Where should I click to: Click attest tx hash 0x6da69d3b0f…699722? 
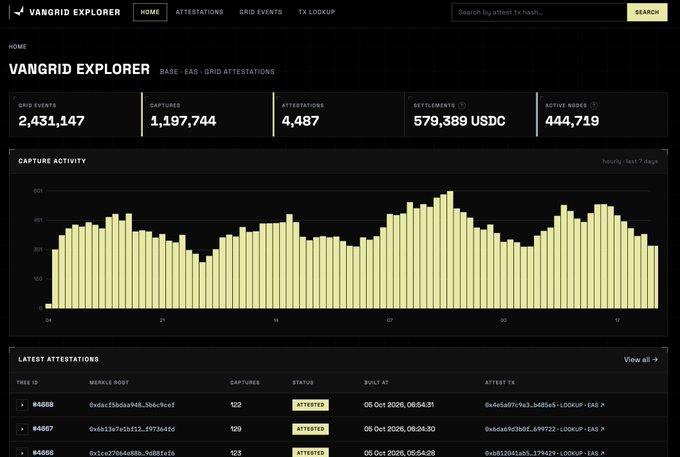[x=520, y=429]
